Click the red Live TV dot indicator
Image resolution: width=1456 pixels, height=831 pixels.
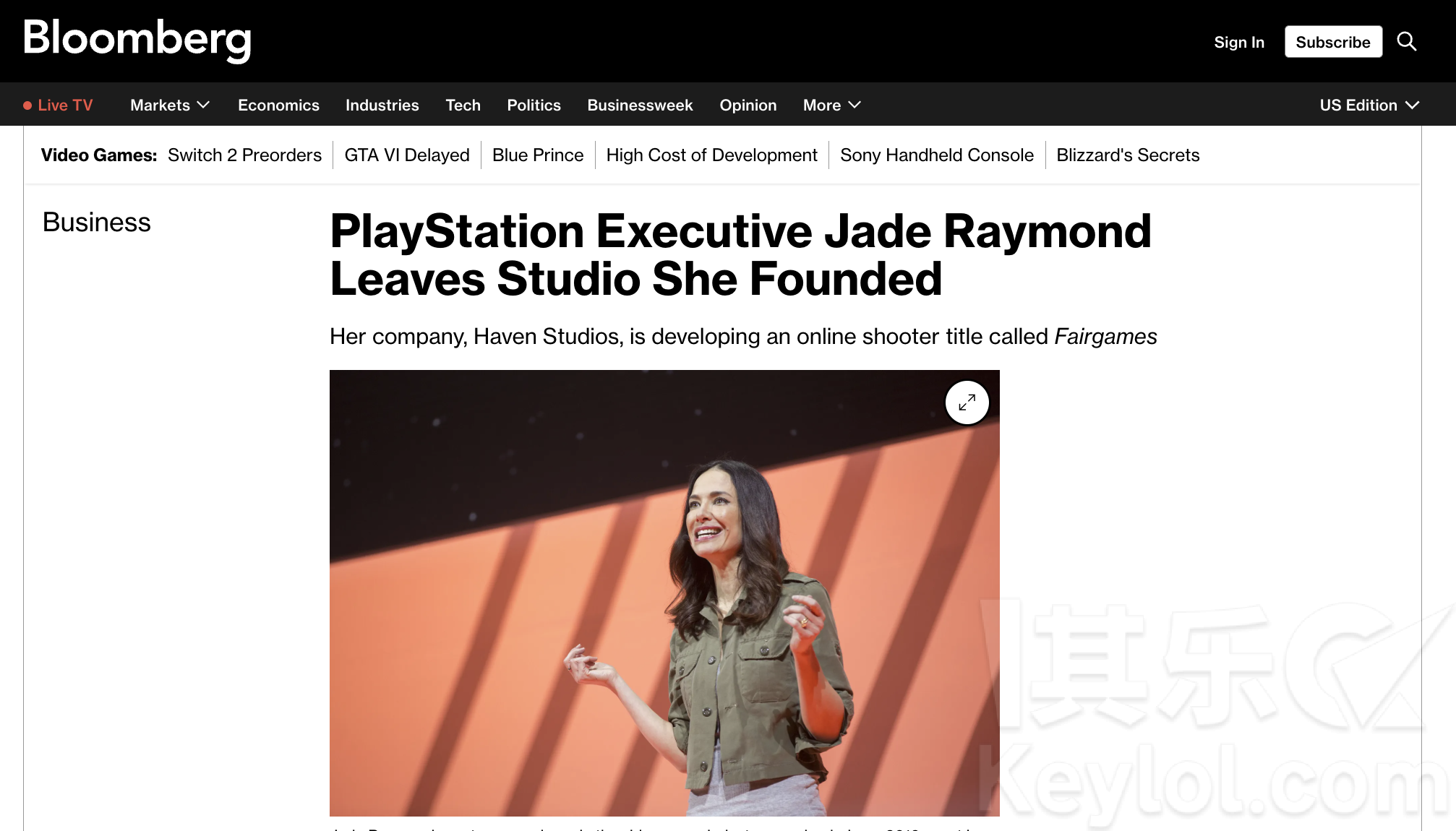coord(27,106)
